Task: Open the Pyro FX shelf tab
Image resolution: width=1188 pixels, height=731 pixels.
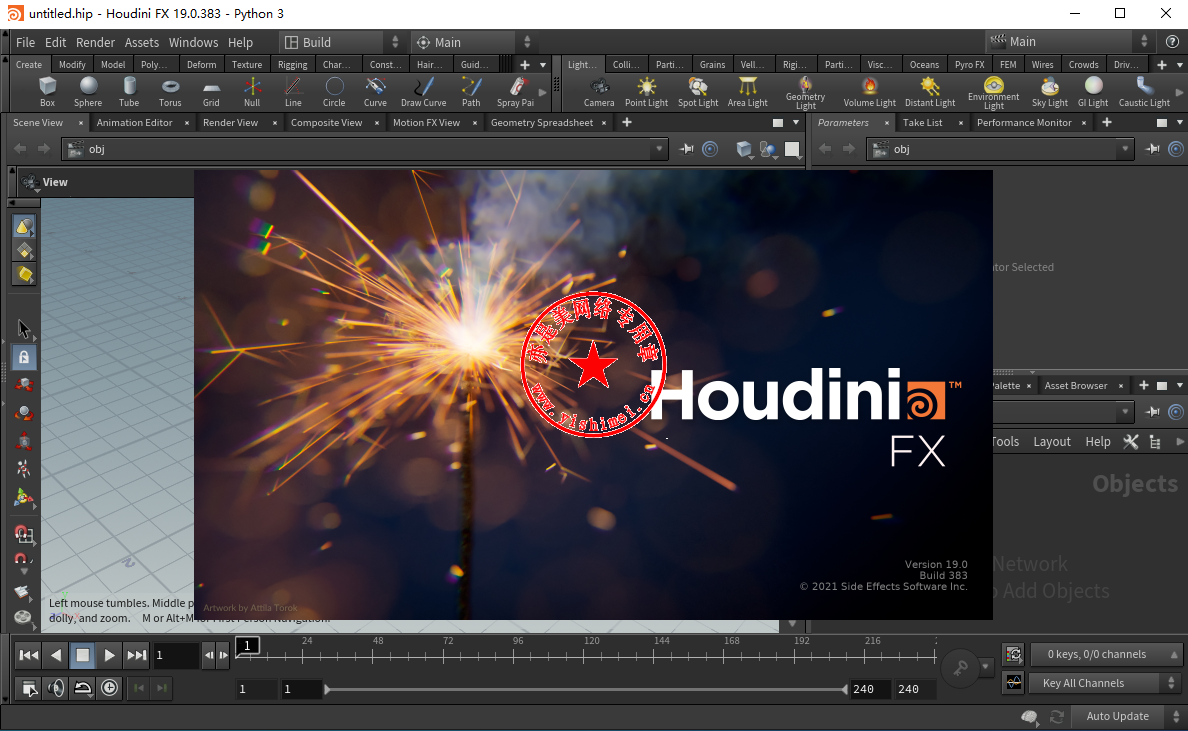Action: (x=969, y=65)
